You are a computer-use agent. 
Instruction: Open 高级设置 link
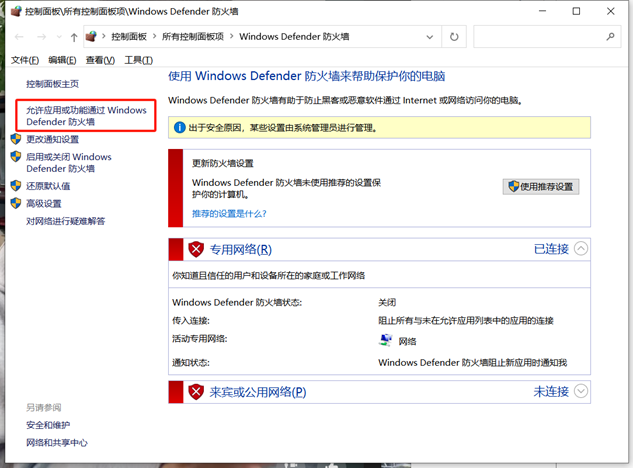tap(44, 204)
